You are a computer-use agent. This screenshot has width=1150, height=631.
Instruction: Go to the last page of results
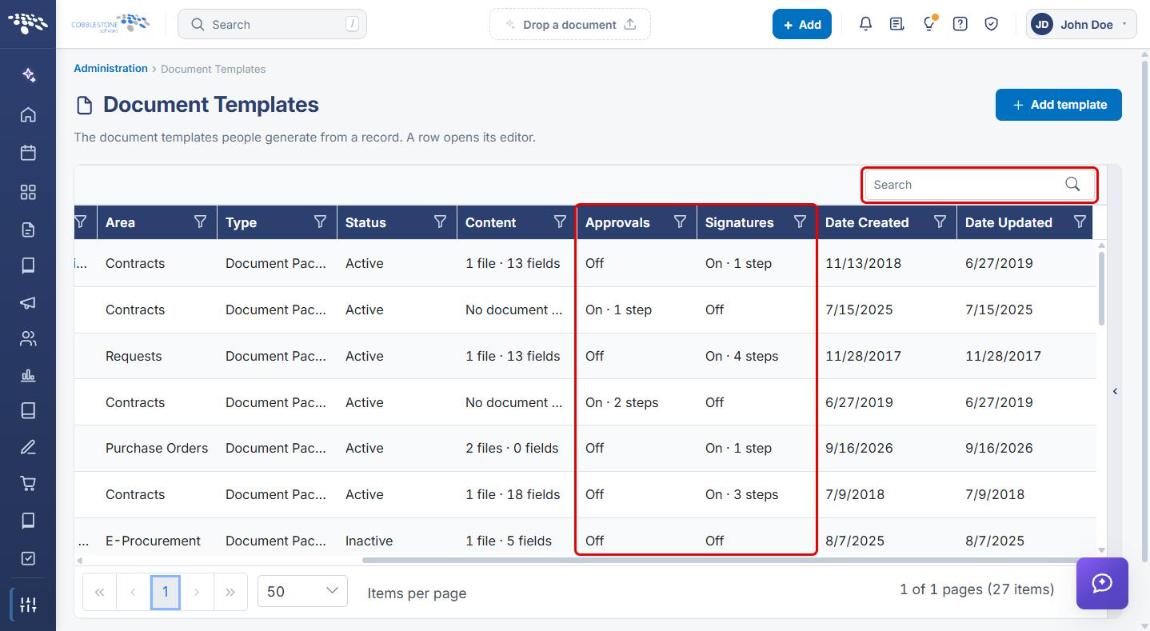coord(230,591)
